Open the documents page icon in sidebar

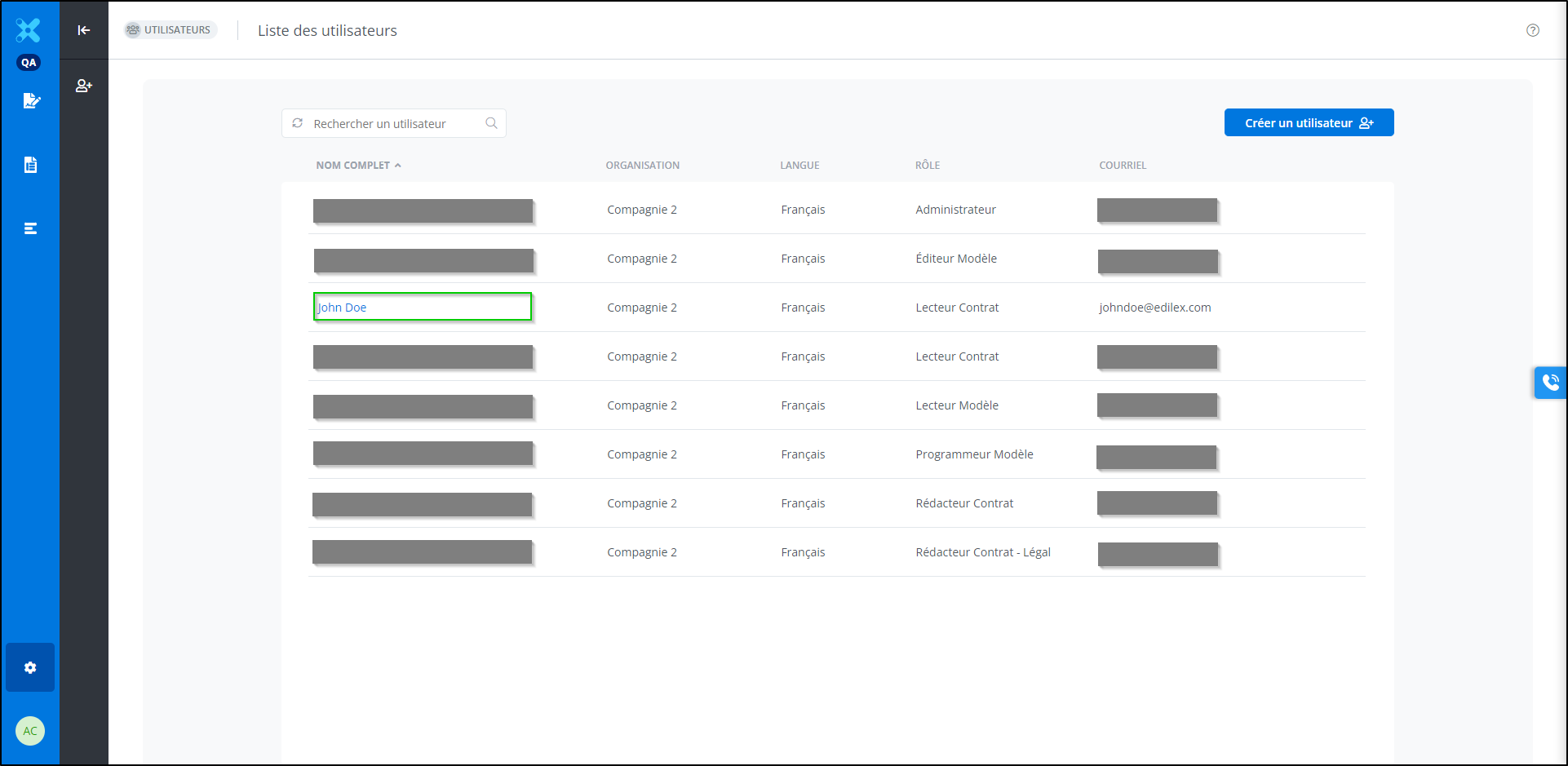point(30,165)
